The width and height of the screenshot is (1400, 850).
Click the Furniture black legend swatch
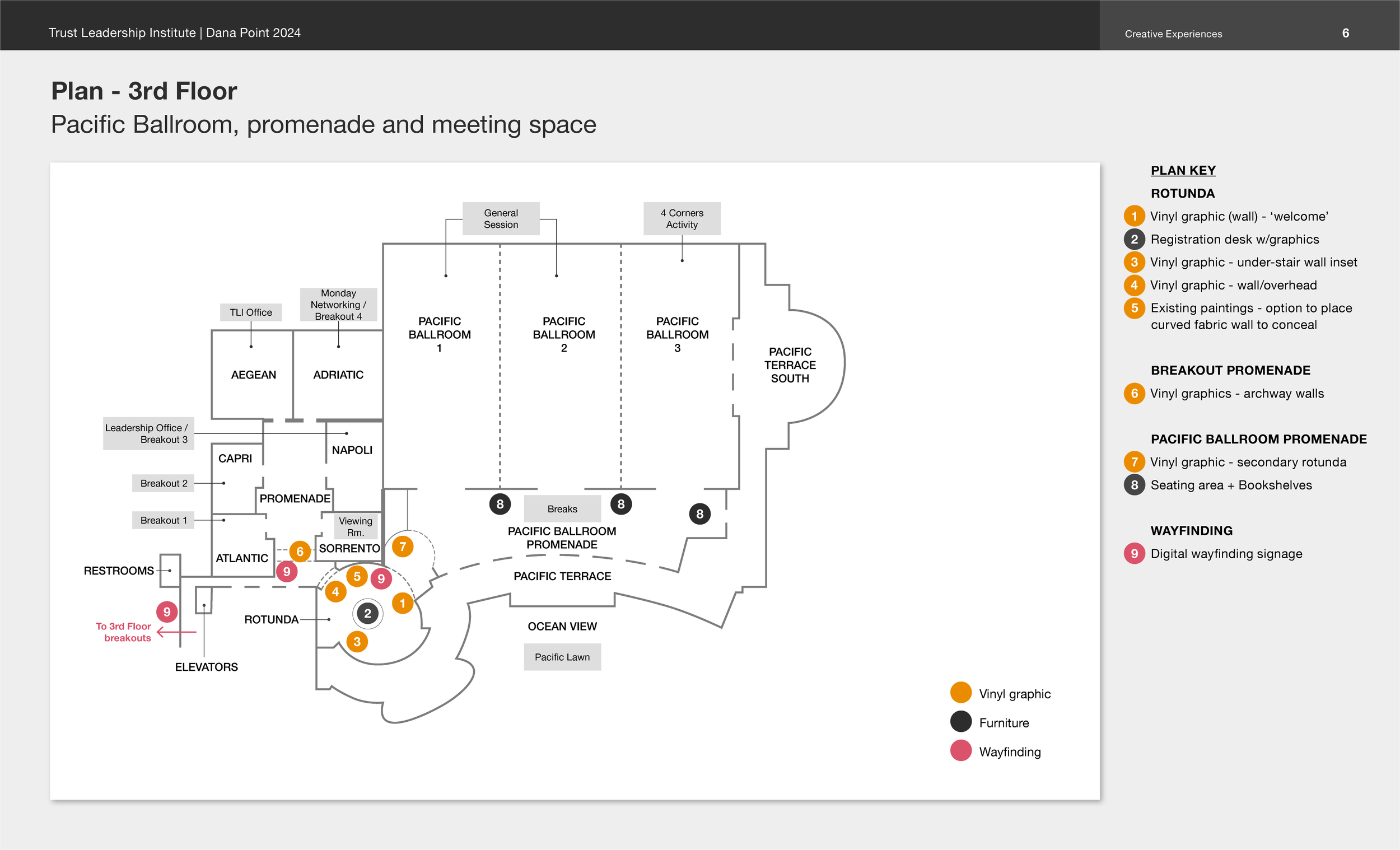960,722
